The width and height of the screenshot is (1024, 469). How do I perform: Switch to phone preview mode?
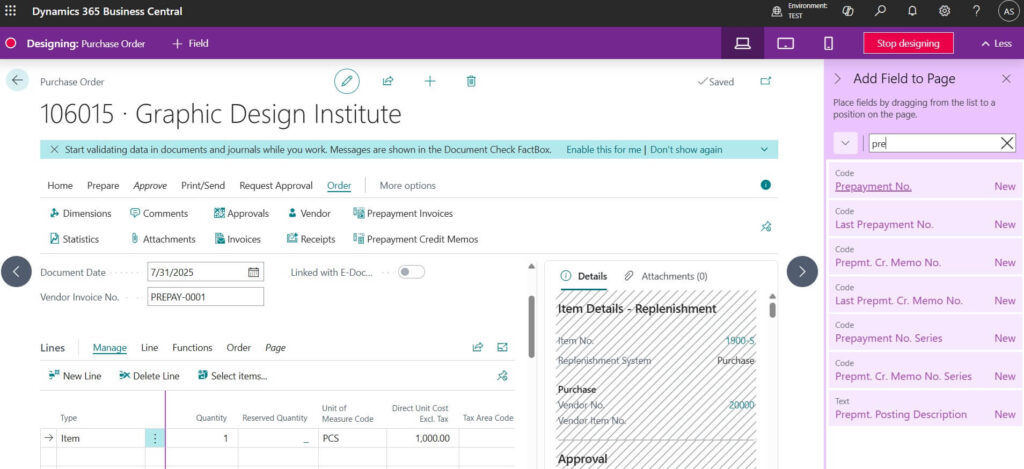pyautogui.click(x=828, y=44)
